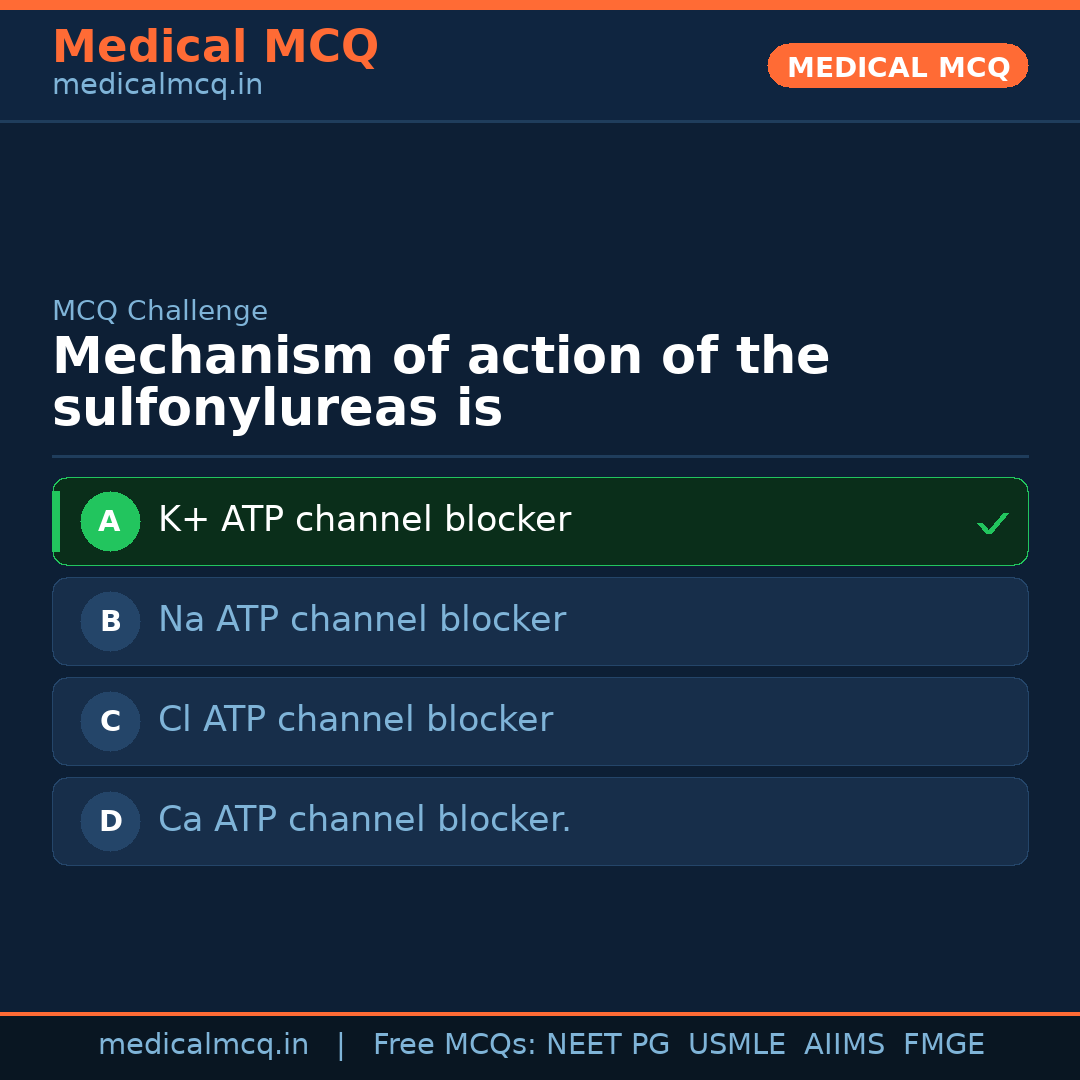This screenshot has height=1080, width=1080.
Task: Click the letter C circle badge
Action: click(110, 722)
